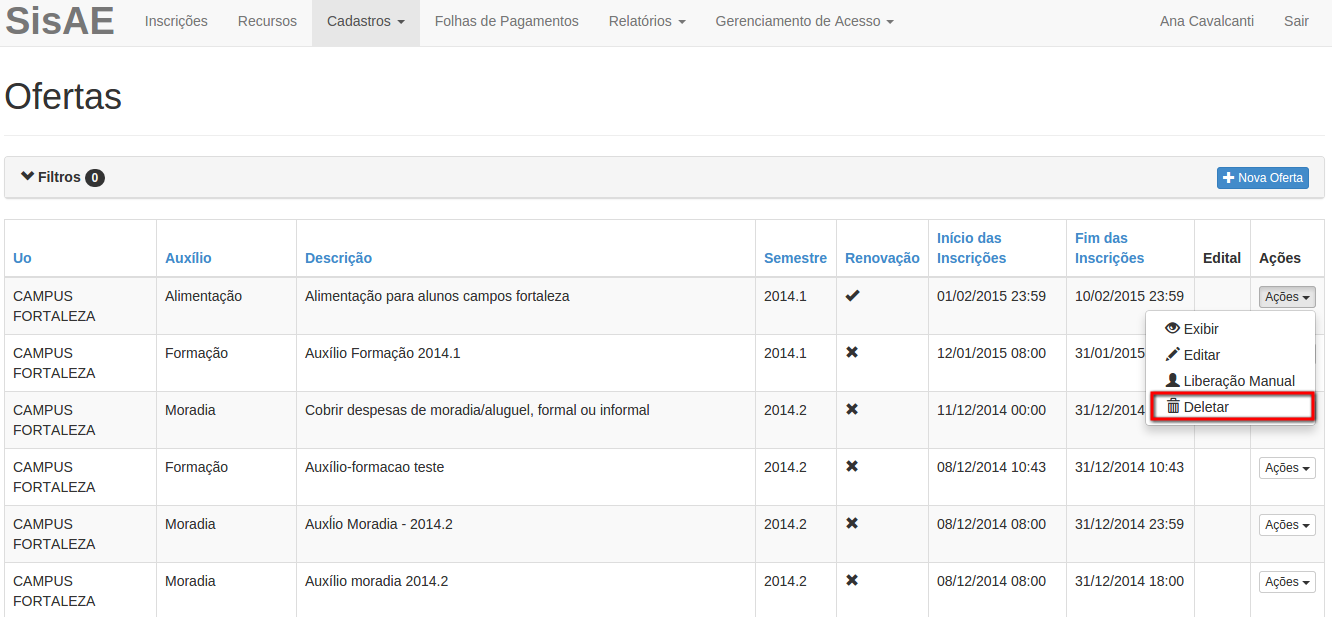Click the start date 11/12/2014 00:00
1332x617 pixels.
pos(991,410)
